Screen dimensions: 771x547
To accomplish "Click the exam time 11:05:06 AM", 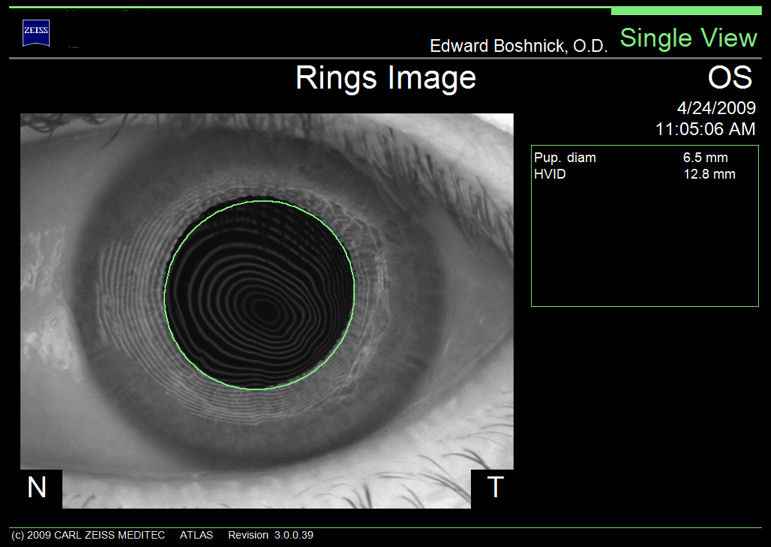I will pyautogui.click(x=705, y=129).
